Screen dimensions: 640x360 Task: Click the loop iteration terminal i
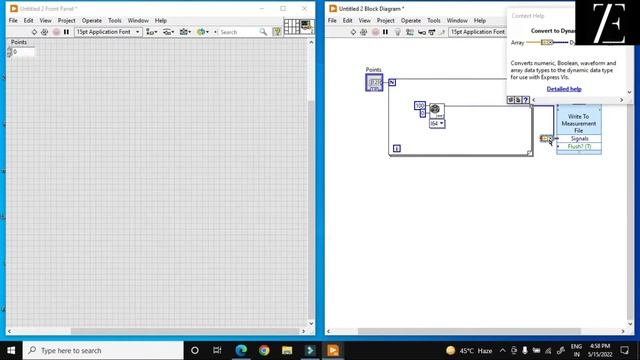tap(396, 149)
